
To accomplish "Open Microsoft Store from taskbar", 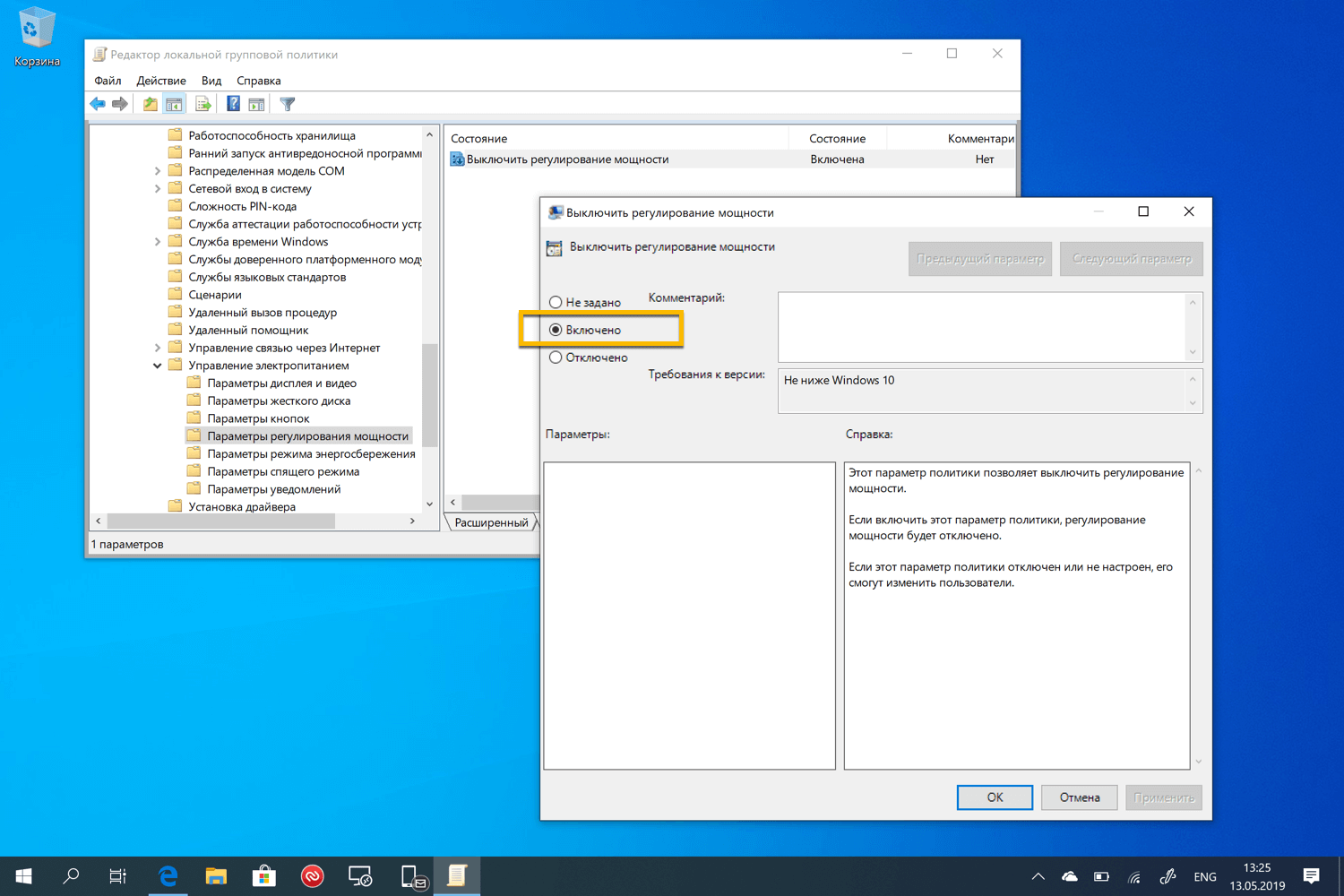I will pos(264,876).
